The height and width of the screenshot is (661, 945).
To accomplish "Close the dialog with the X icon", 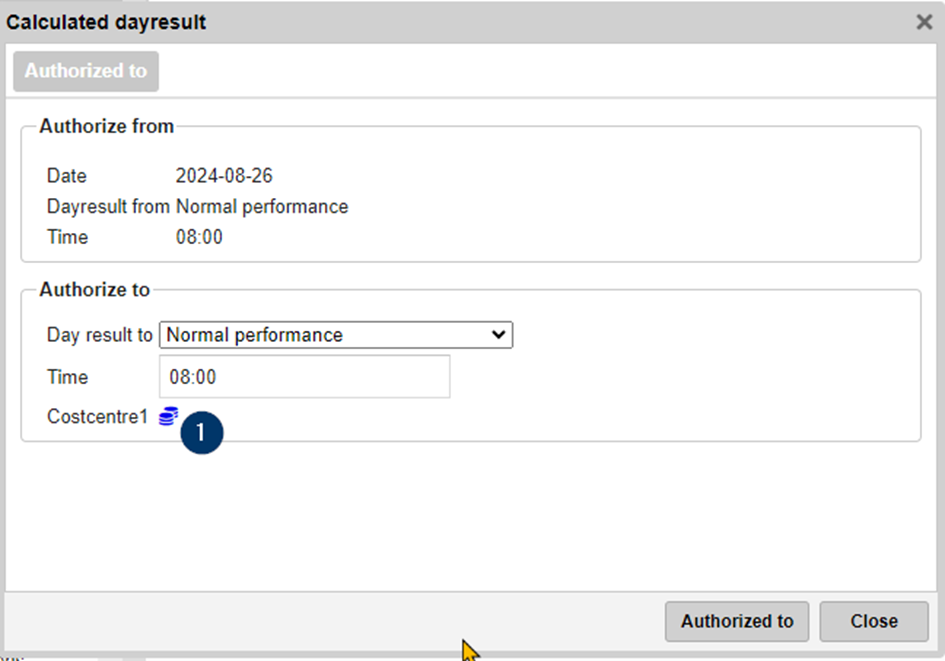I will 924,22.
